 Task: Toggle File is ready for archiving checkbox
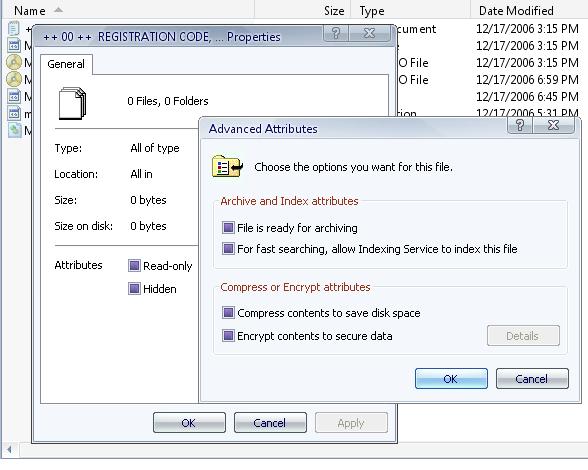228,227
